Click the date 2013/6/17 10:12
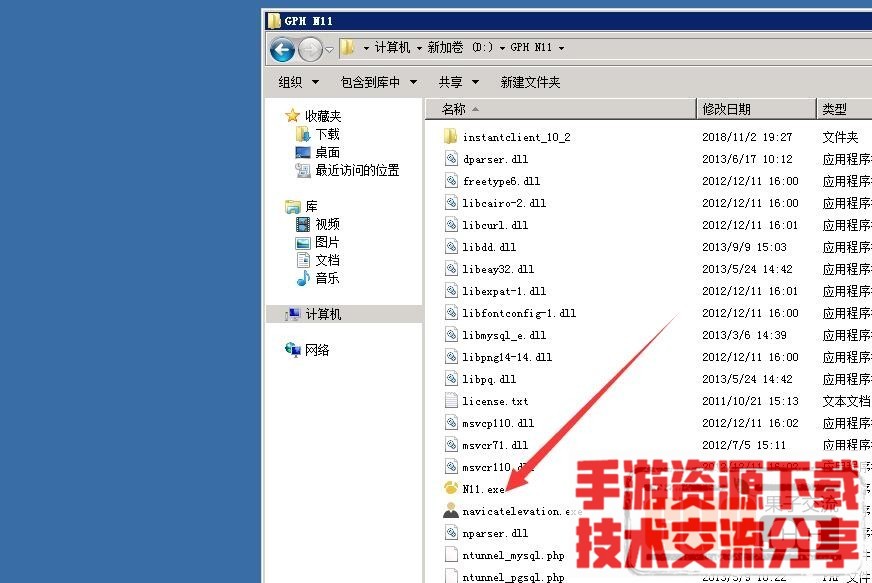Screen dimensions: 872x583 (747, 159)
